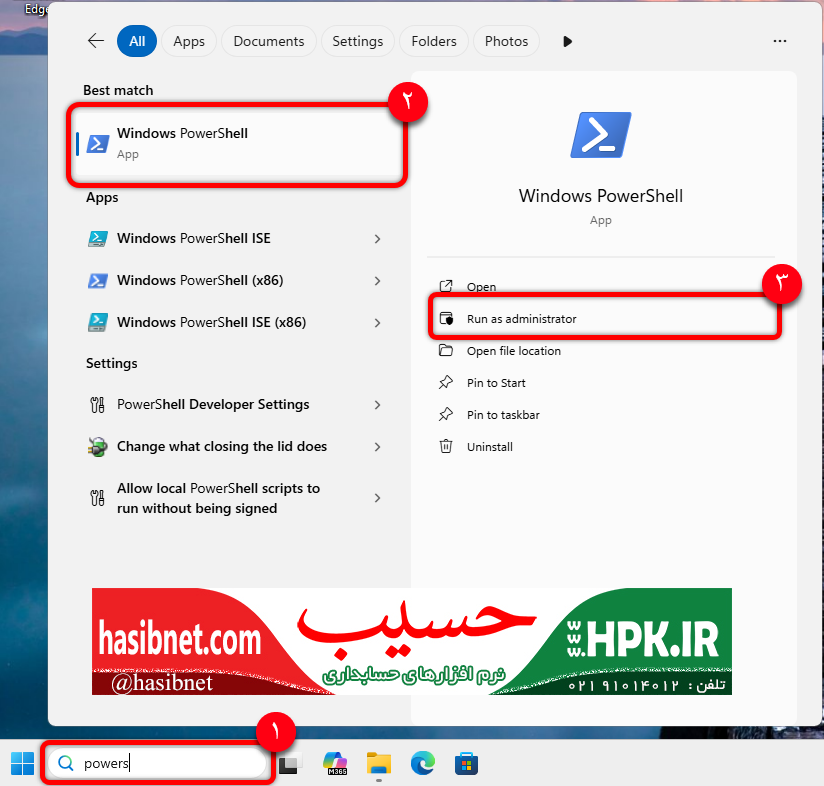
Task: Launch M365 Copilot from taskbar
Action: point(335,763)
